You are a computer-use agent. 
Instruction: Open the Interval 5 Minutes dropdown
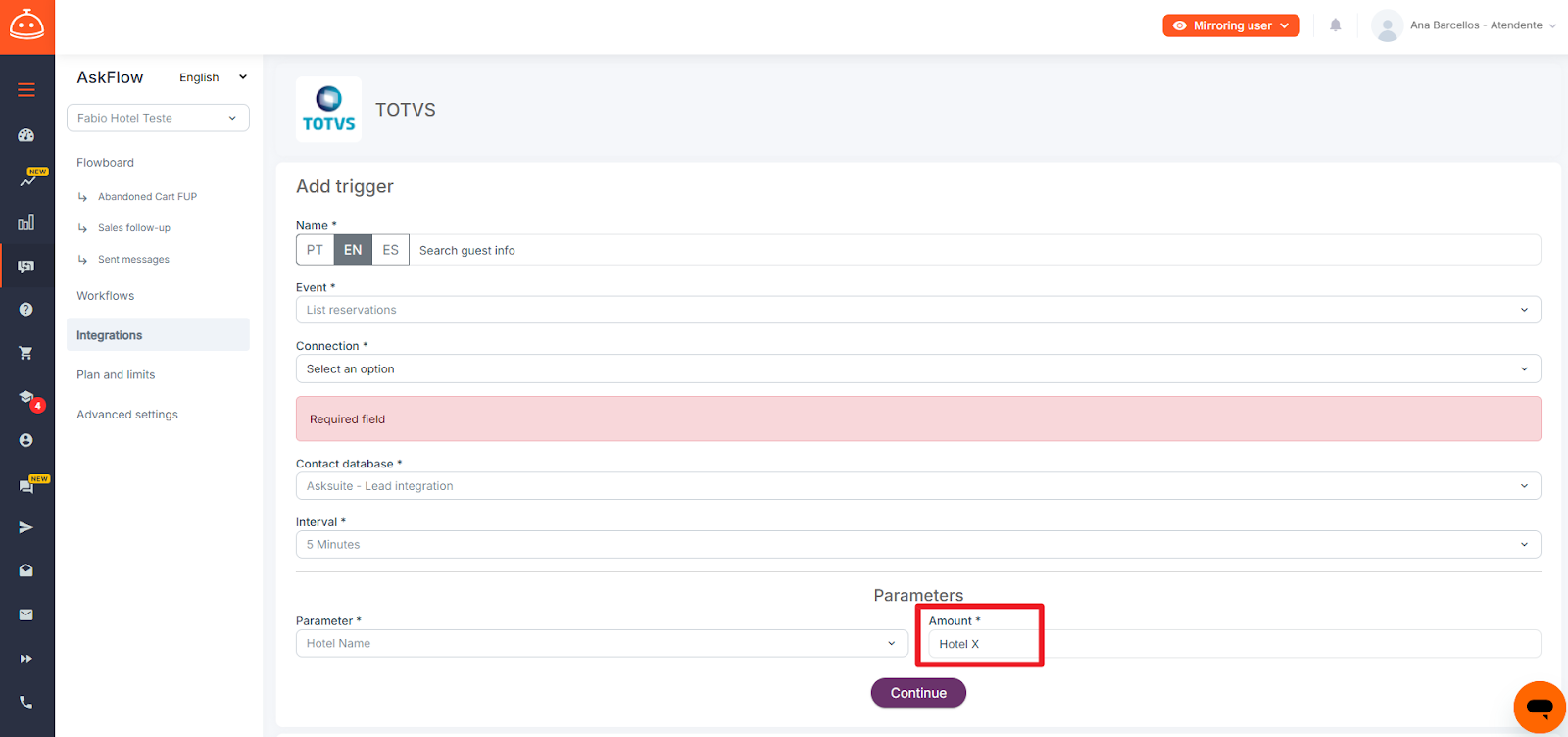click(918, 545)
